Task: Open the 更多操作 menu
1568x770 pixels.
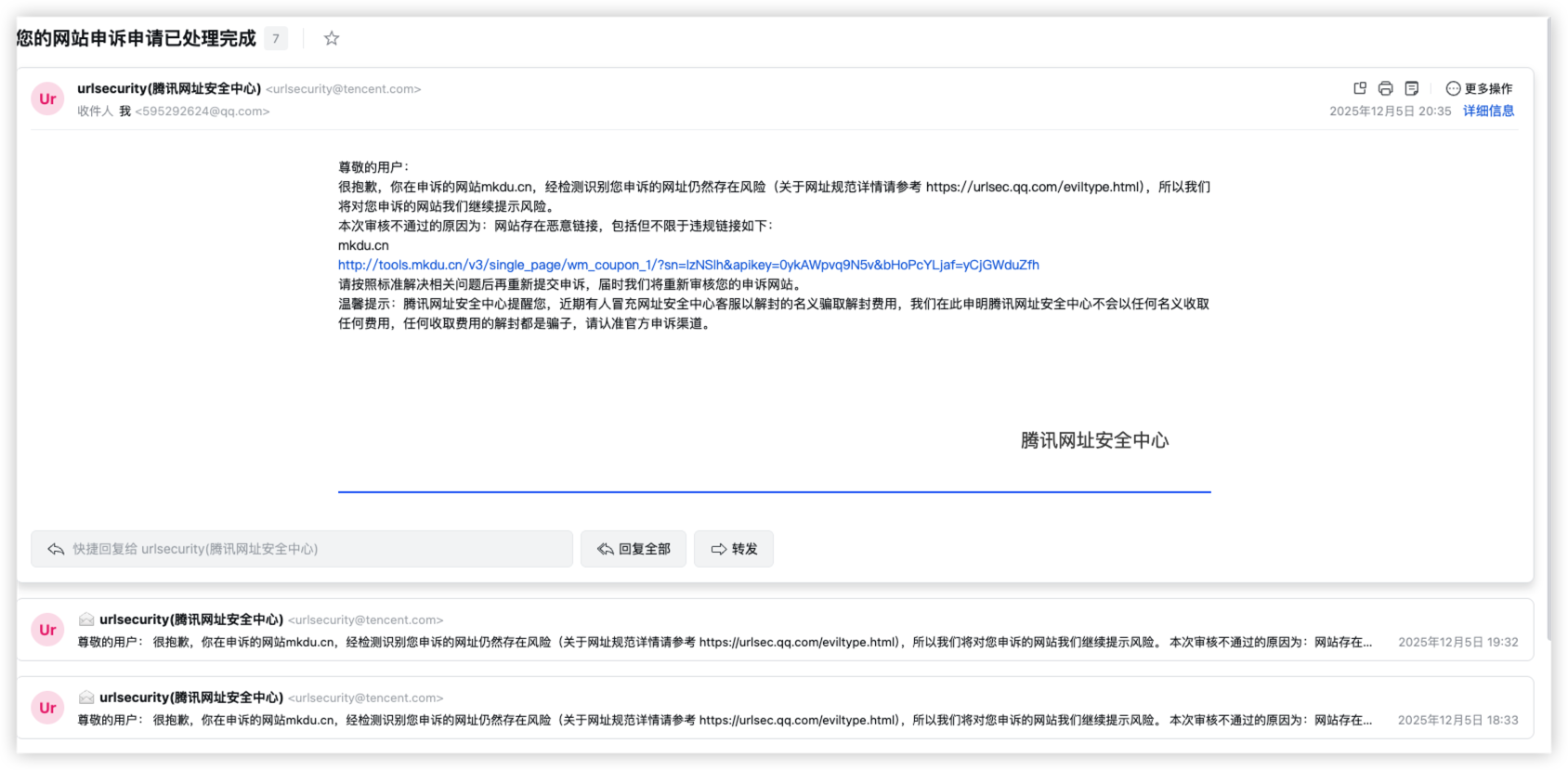Action: tap(1479, 88)
